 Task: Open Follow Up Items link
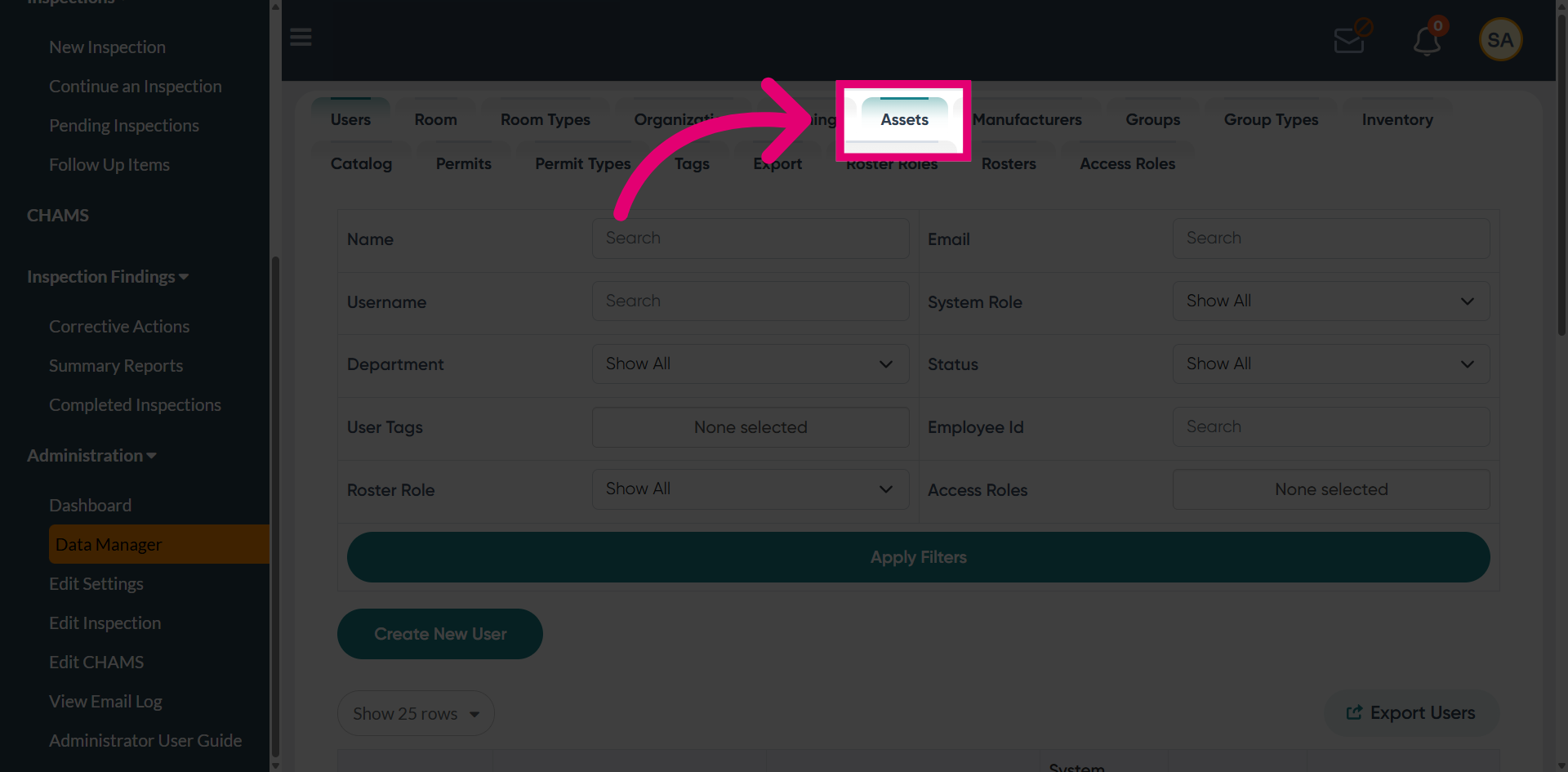[109, 165]
